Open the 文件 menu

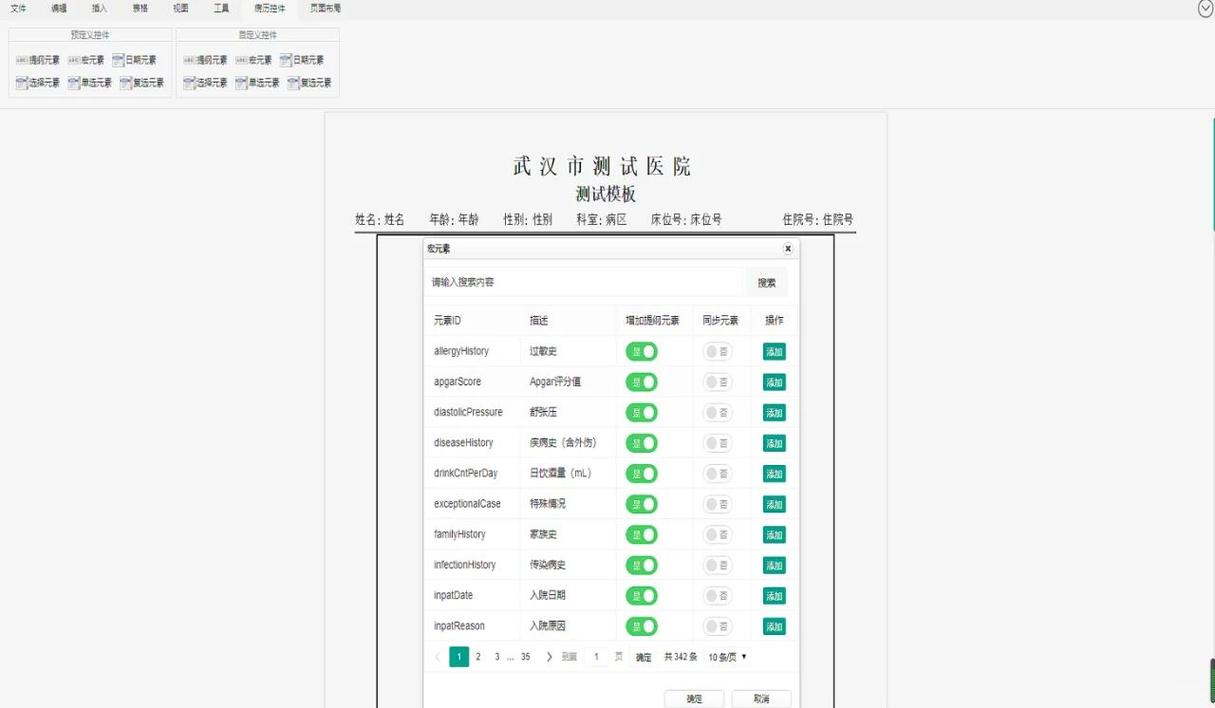(18, 8)
